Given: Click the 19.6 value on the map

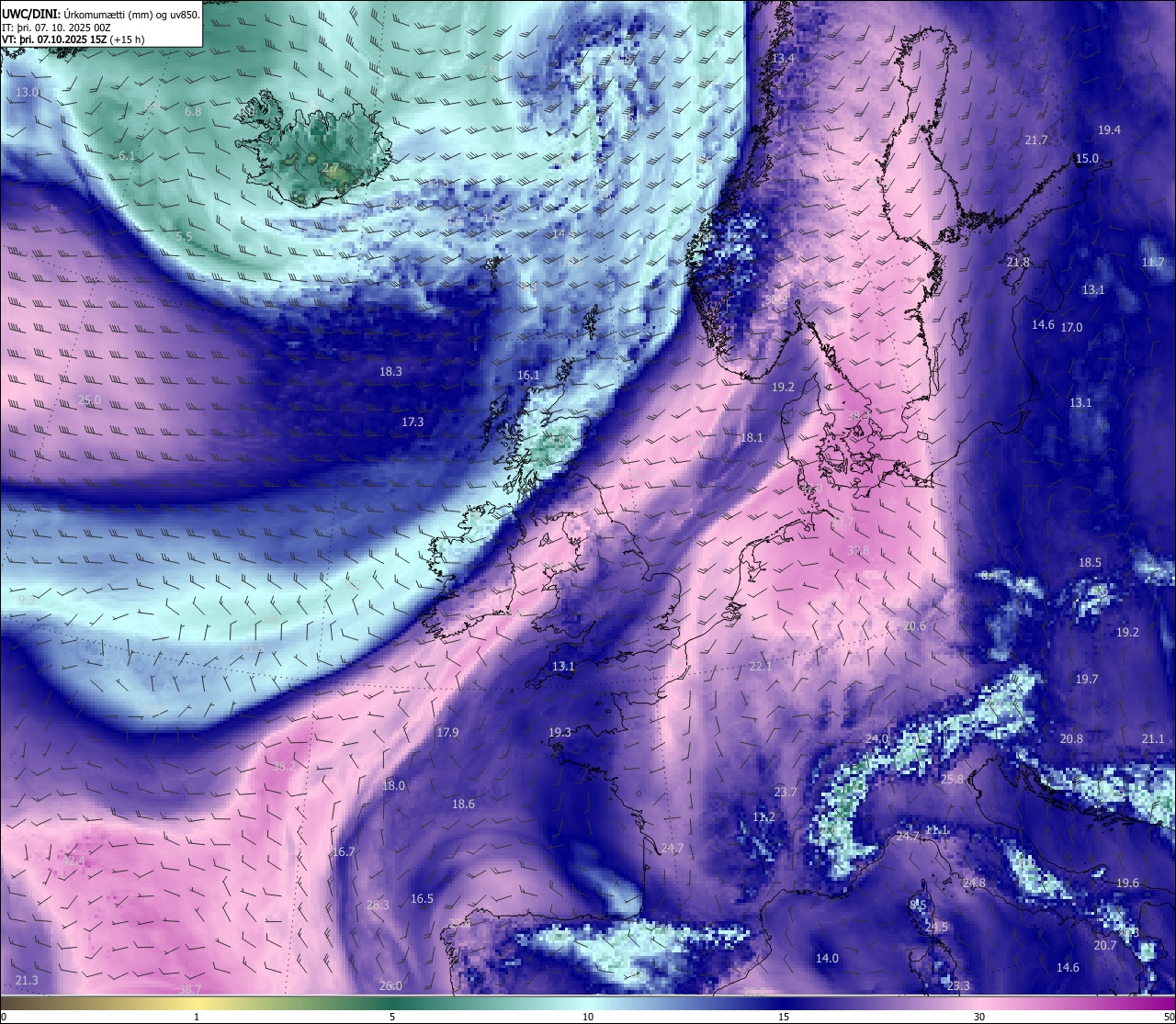Looking at the screenshot, I should [1127, 883].
